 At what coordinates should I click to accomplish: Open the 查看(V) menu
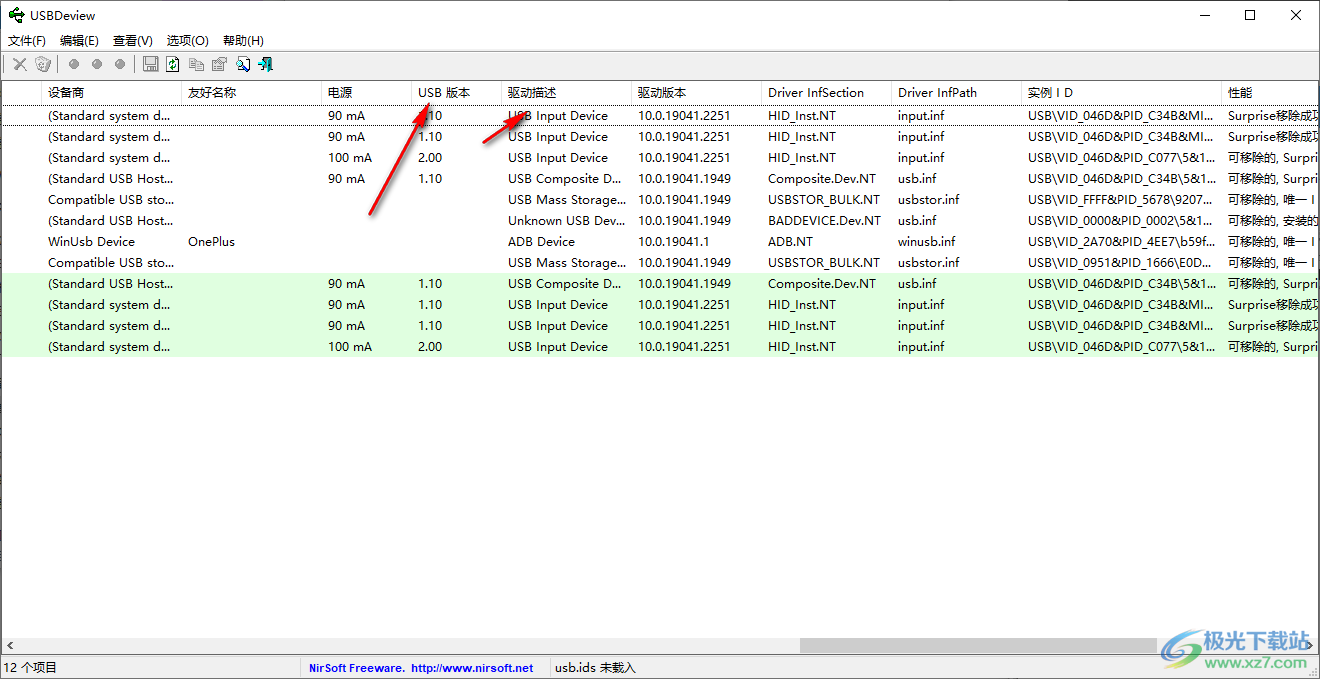132,41
